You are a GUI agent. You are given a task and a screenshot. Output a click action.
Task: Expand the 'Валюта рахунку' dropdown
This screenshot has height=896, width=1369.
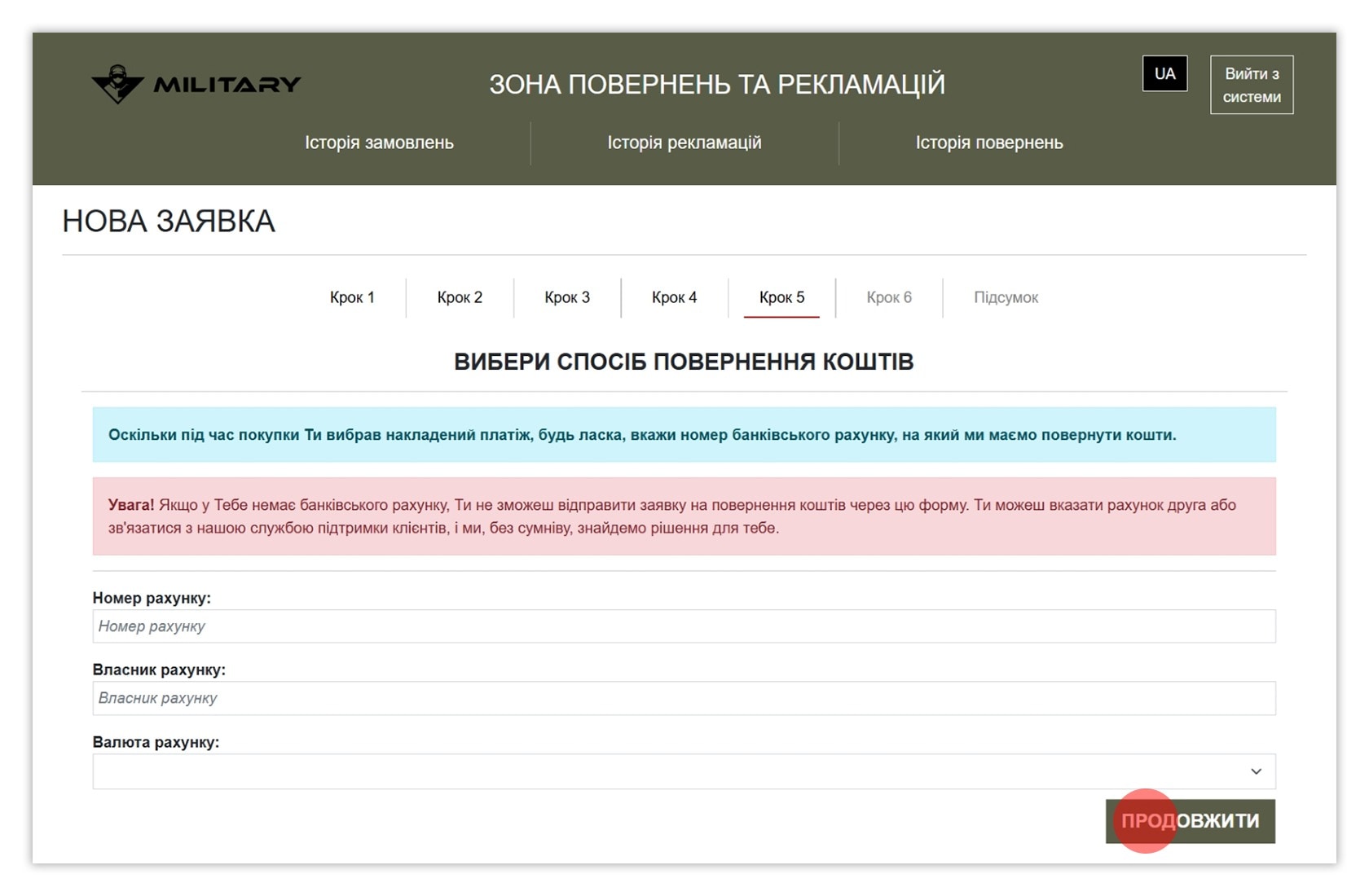[684, 771]
